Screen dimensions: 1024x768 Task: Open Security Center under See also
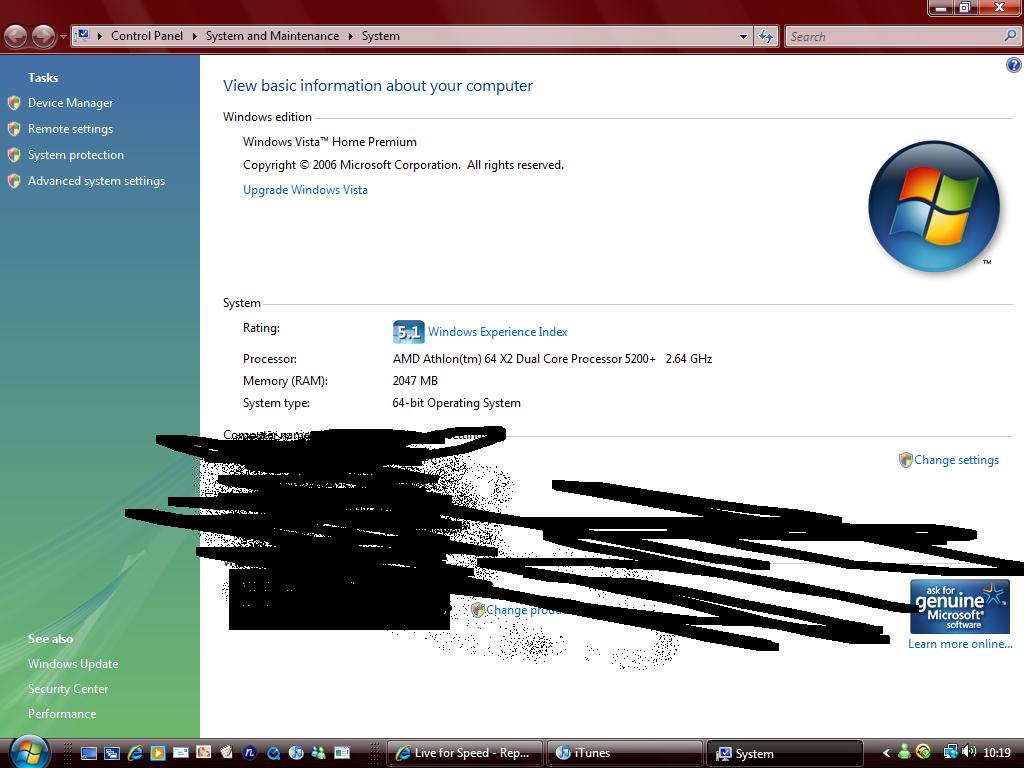tap(68, 689)
